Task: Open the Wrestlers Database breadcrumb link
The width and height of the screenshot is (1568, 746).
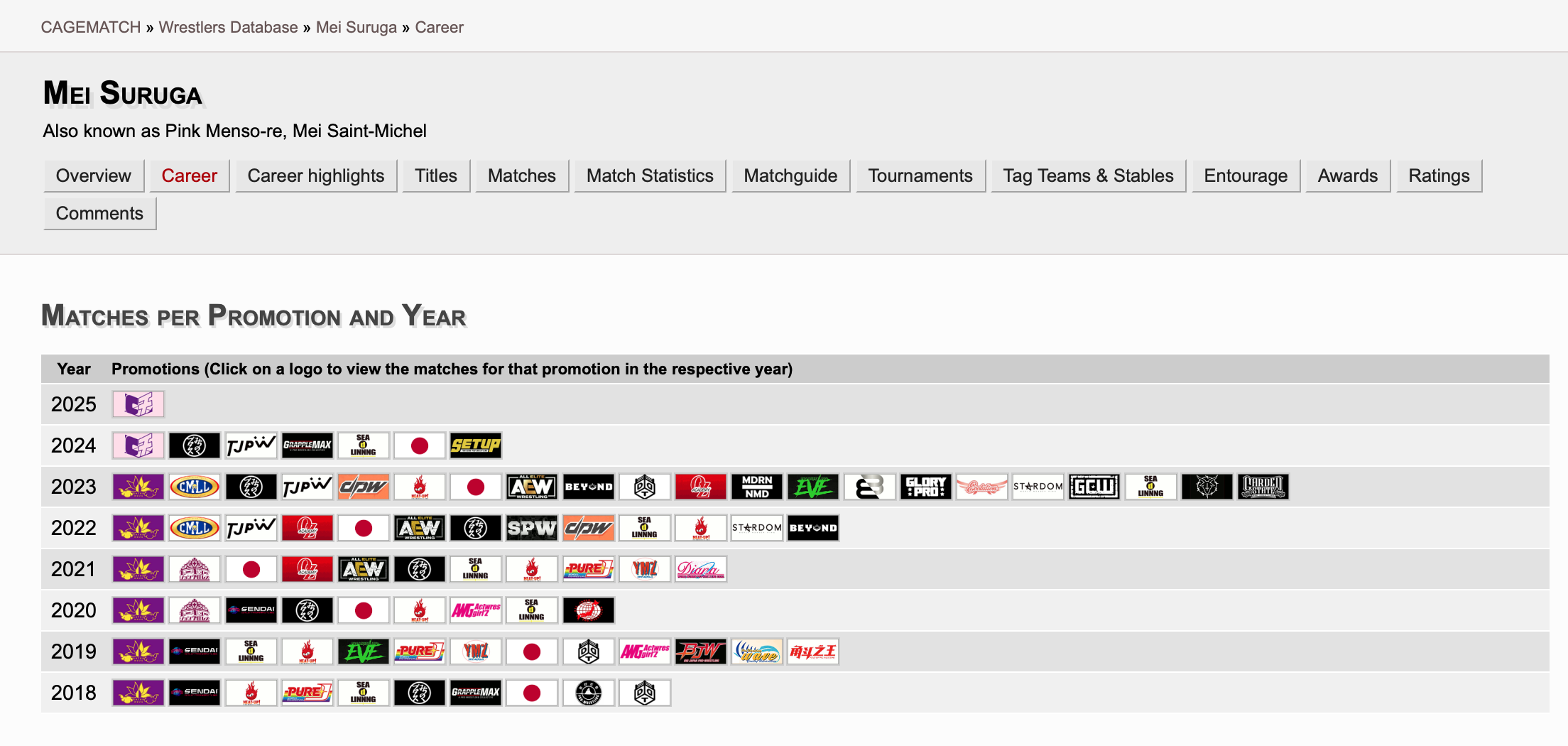Action: coord(228,27)
